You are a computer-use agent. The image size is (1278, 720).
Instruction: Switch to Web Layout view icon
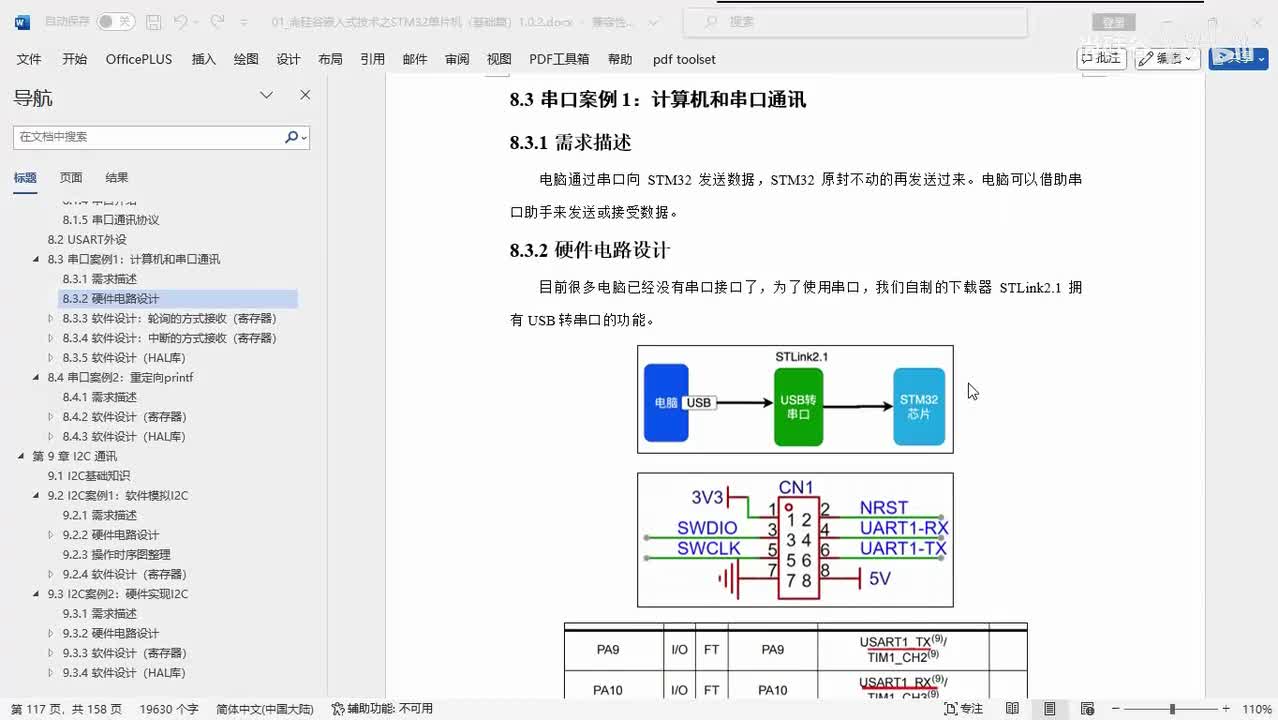click(x=1086, y=709)
